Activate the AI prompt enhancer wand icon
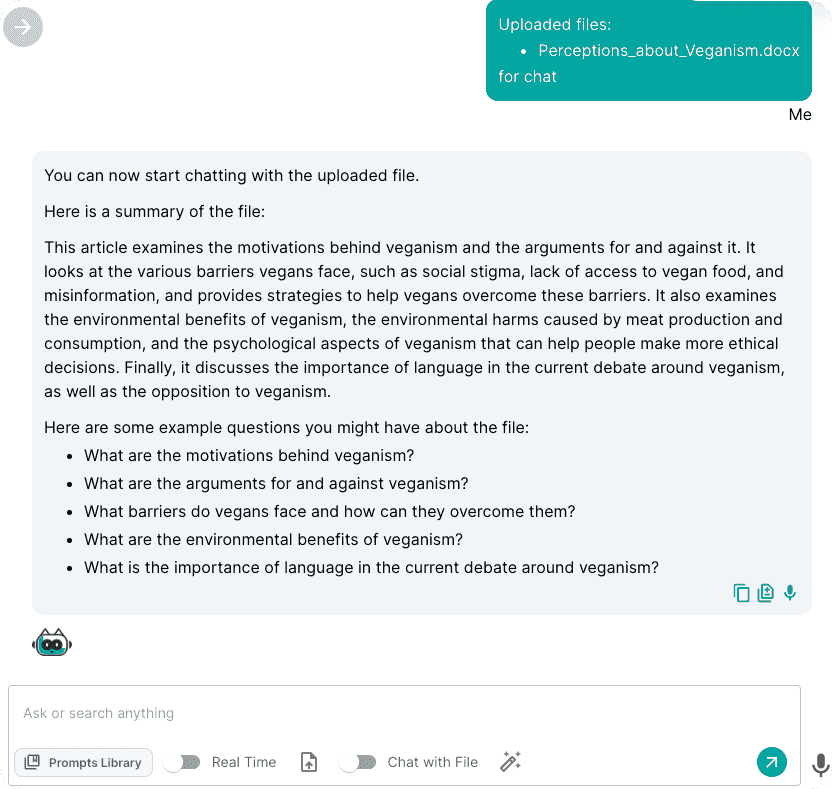 click(510, 762)
